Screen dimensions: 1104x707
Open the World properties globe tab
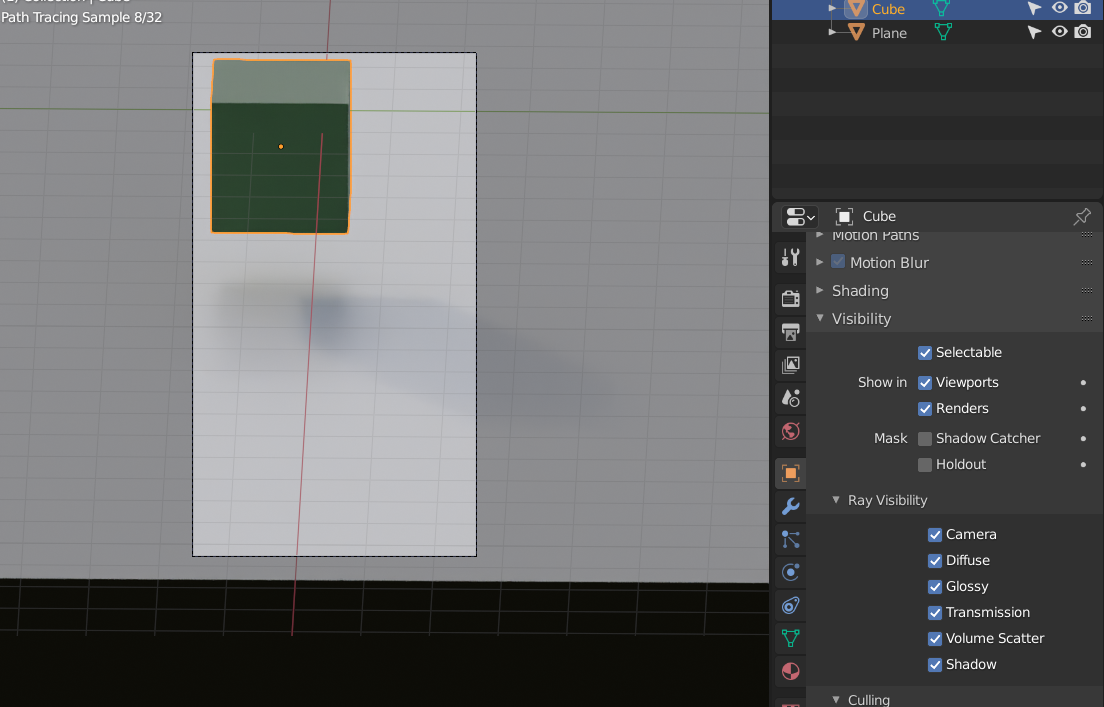(790, 431)
